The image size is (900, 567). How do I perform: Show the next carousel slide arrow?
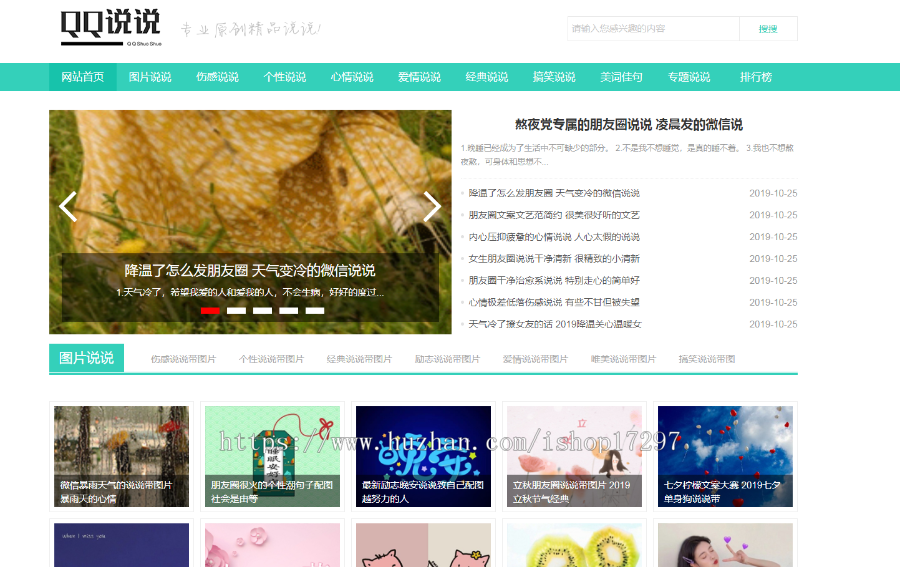(x=432, y=206)
